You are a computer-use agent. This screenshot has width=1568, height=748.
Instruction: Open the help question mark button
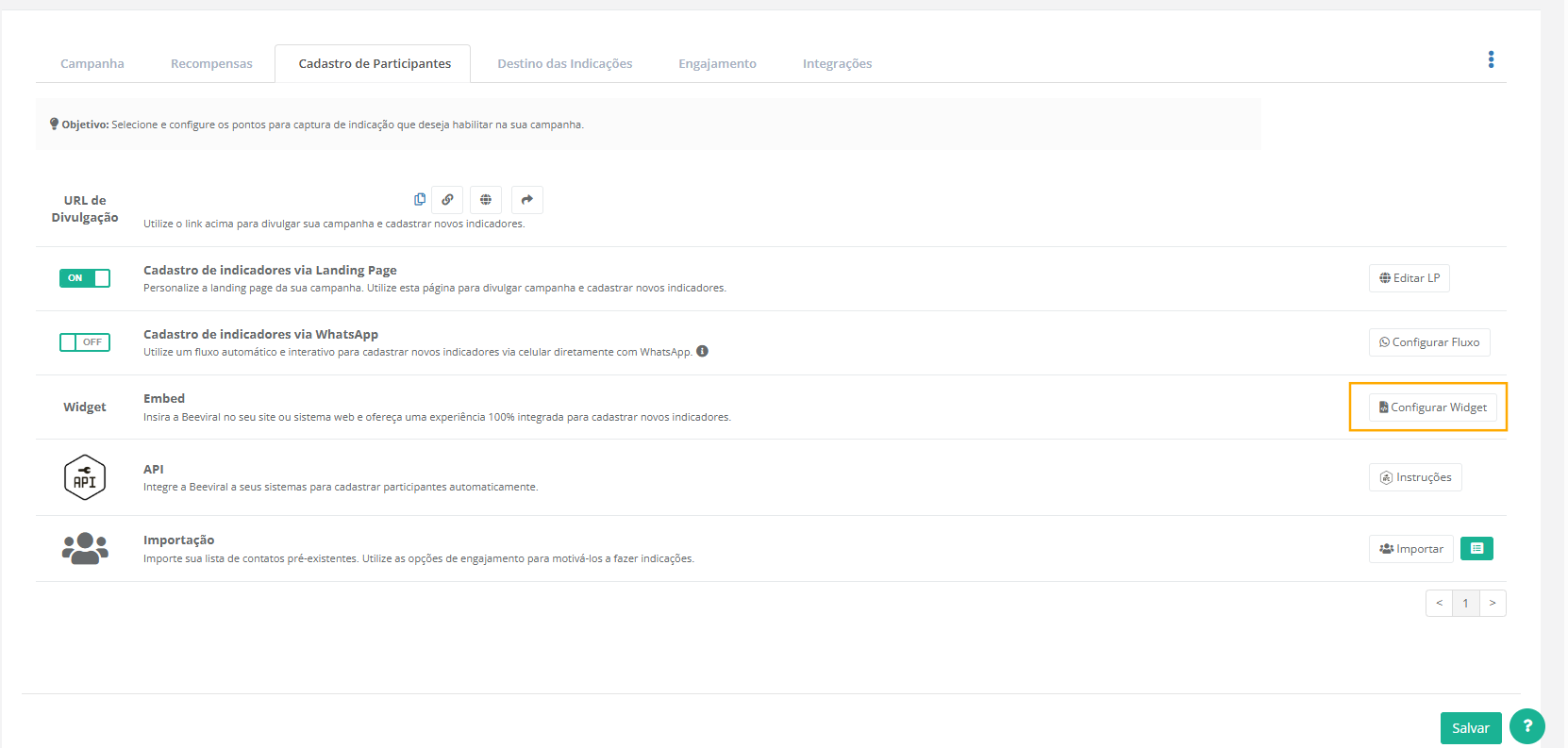tap(1527, 726)
